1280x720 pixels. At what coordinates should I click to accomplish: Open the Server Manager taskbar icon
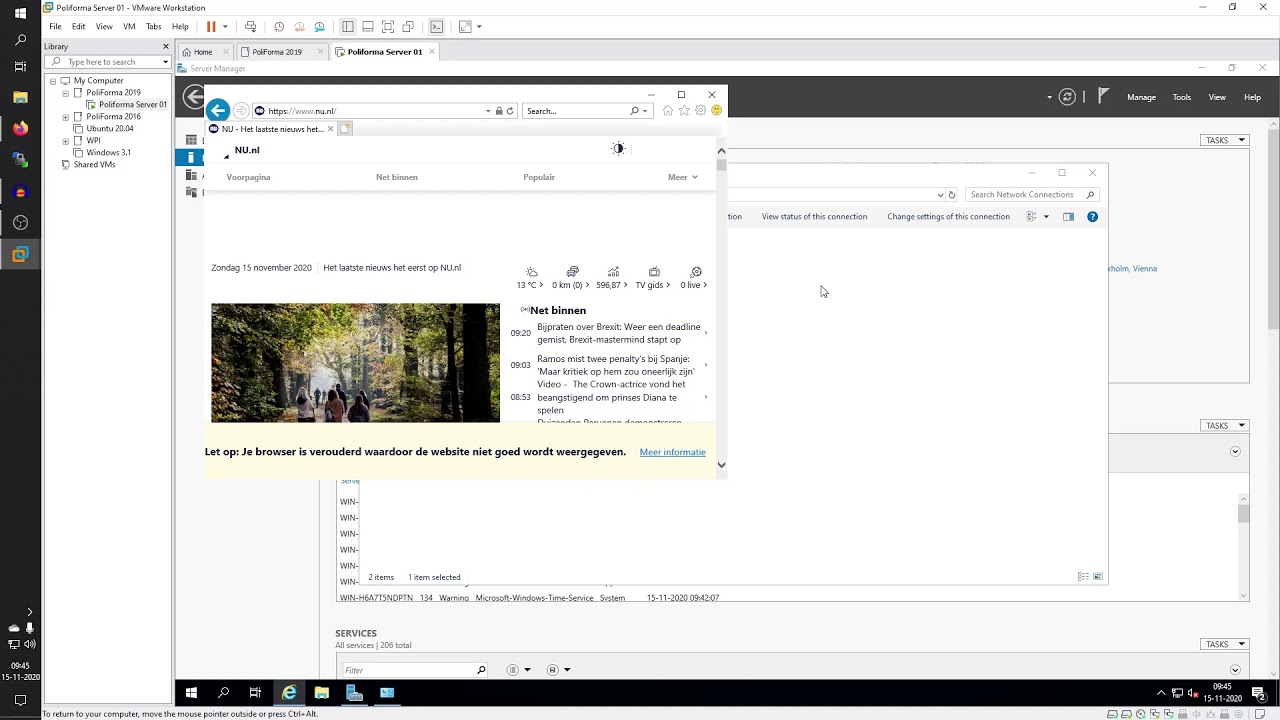pos(354,692)
